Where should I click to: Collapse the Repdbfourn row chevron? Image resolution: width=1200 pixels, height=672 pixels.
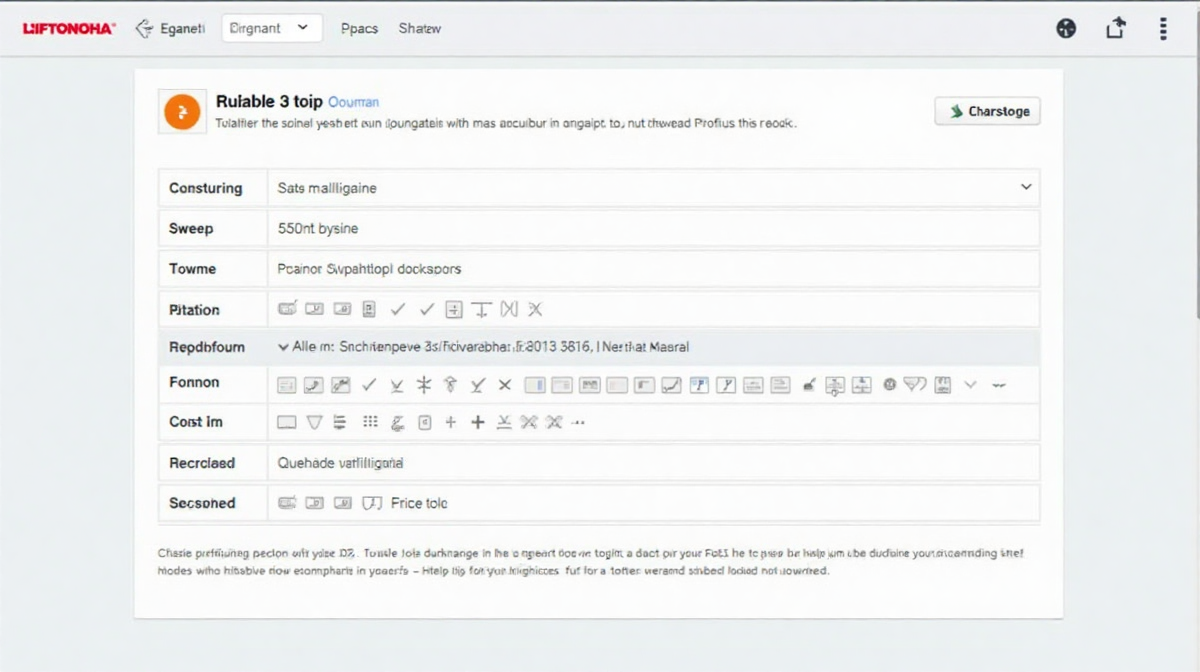pyautogui.click(x=282, y=347)
